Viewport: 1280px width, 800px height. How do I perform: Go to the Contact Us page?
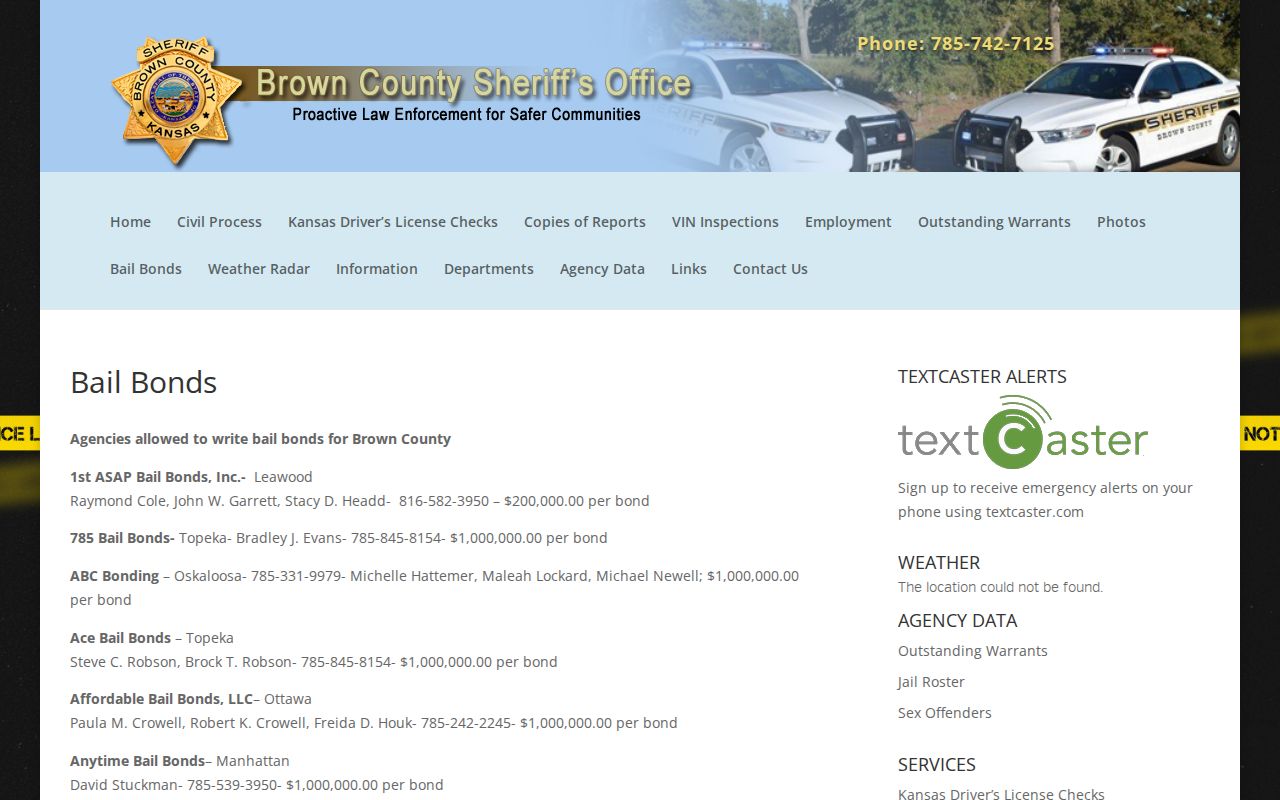pyautogui.click(x=770, y=269)
